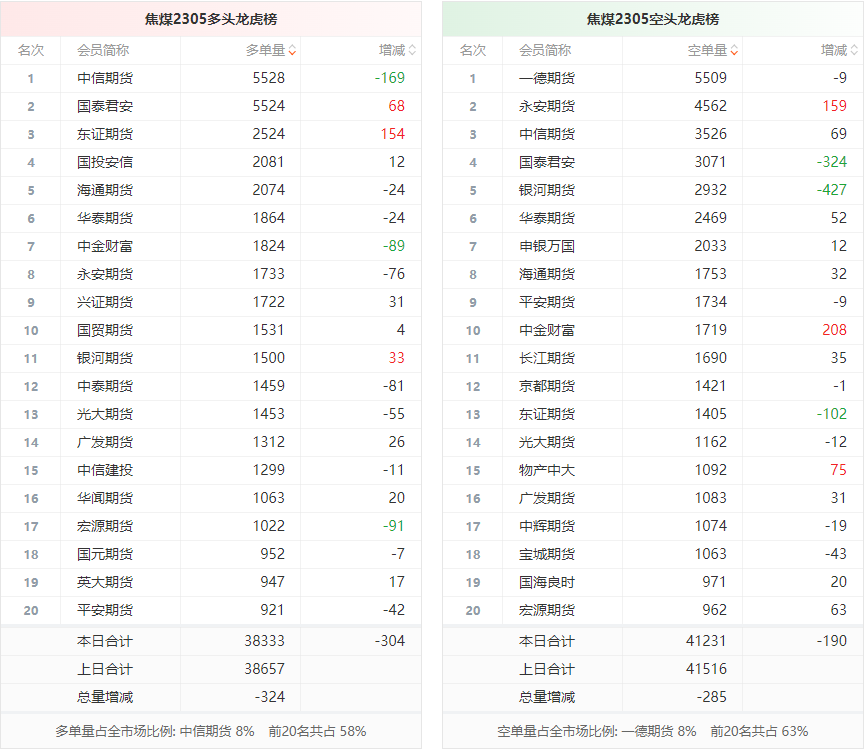Click sort arrows beside short table 增减
The image size is (865, 749).
point(854,50)
